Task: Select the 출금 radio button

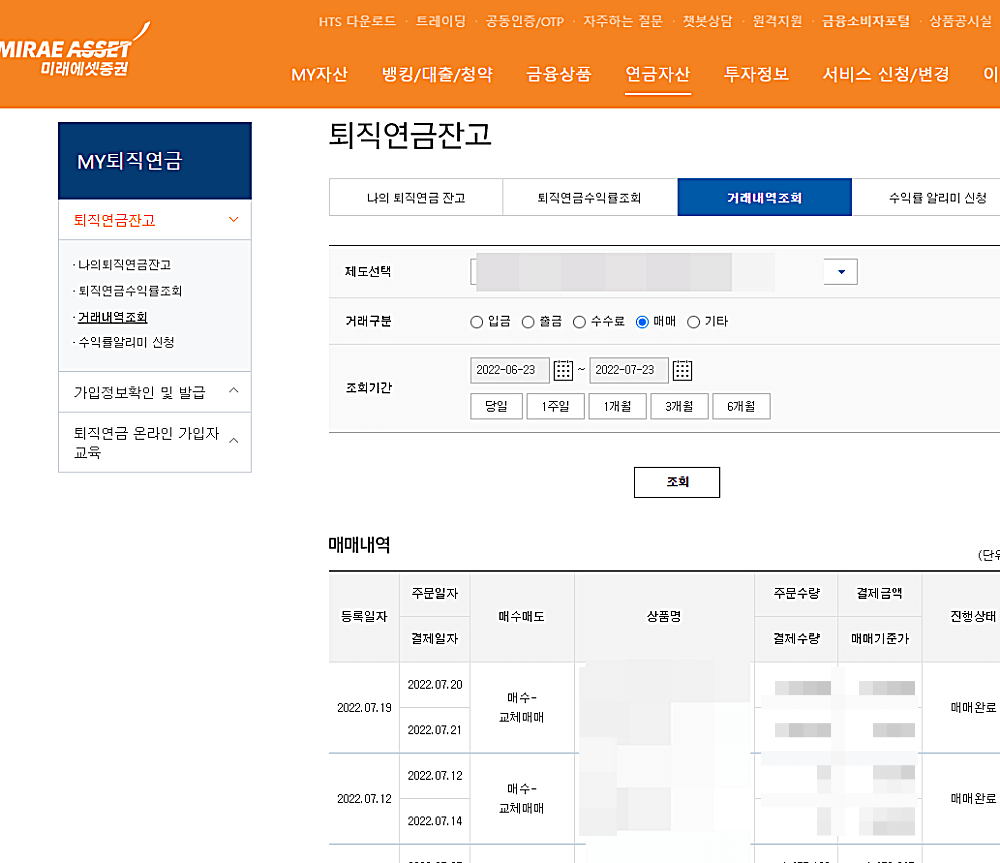Action: (x=525, y=321)
